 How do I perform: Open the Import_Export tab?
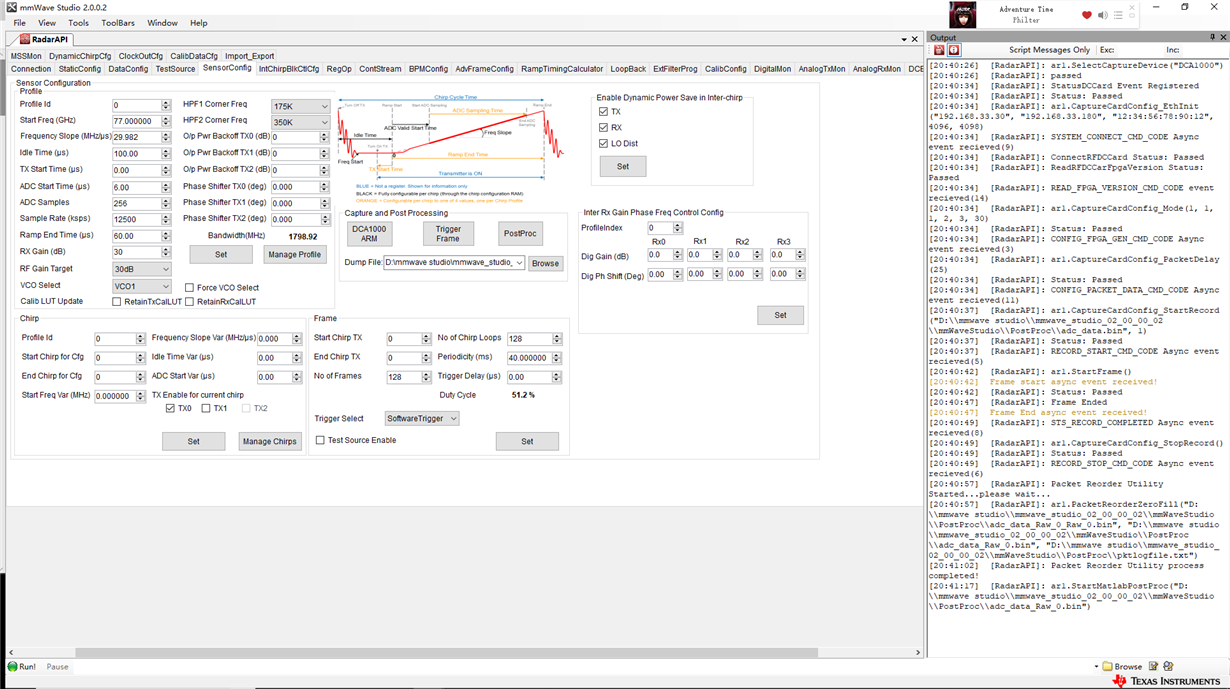coord(249,56)
